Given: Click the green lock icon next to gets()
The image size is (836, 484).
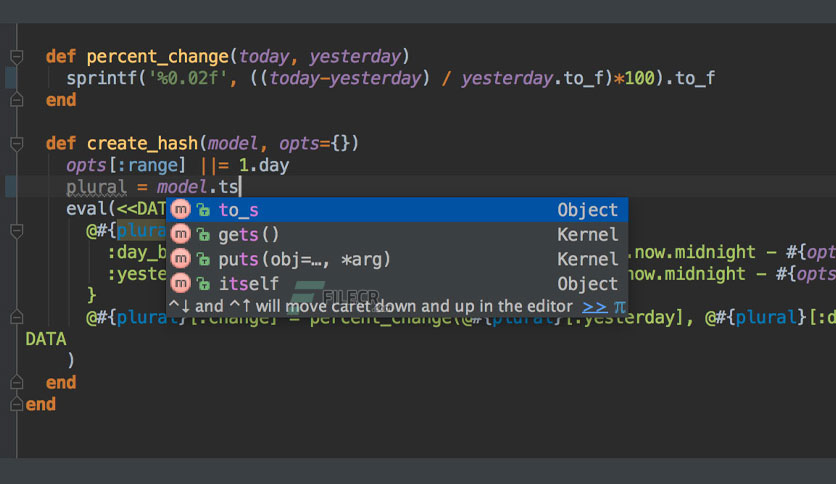Looking at the screenshot, I should [203, 235].
